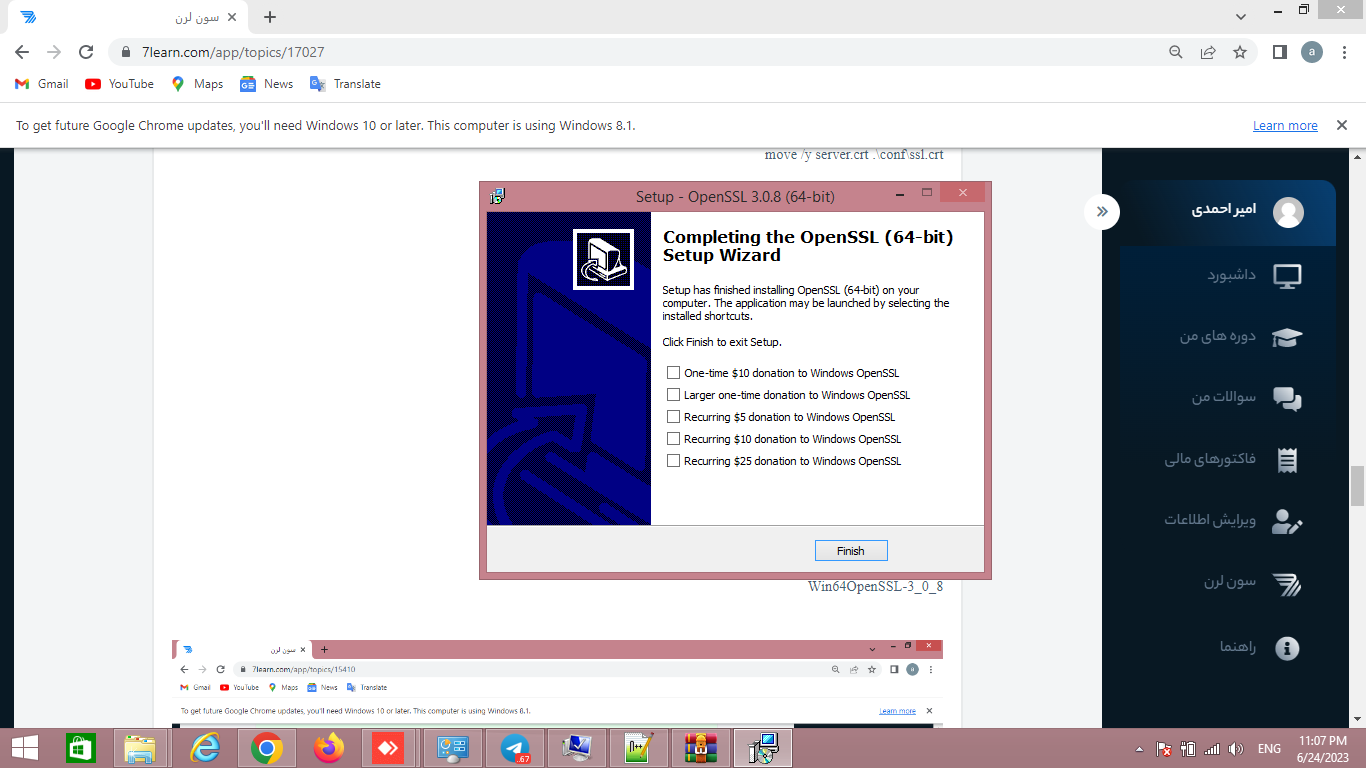
Task: Click the info circle icon in sidebar
Action: pos(1287,648)
